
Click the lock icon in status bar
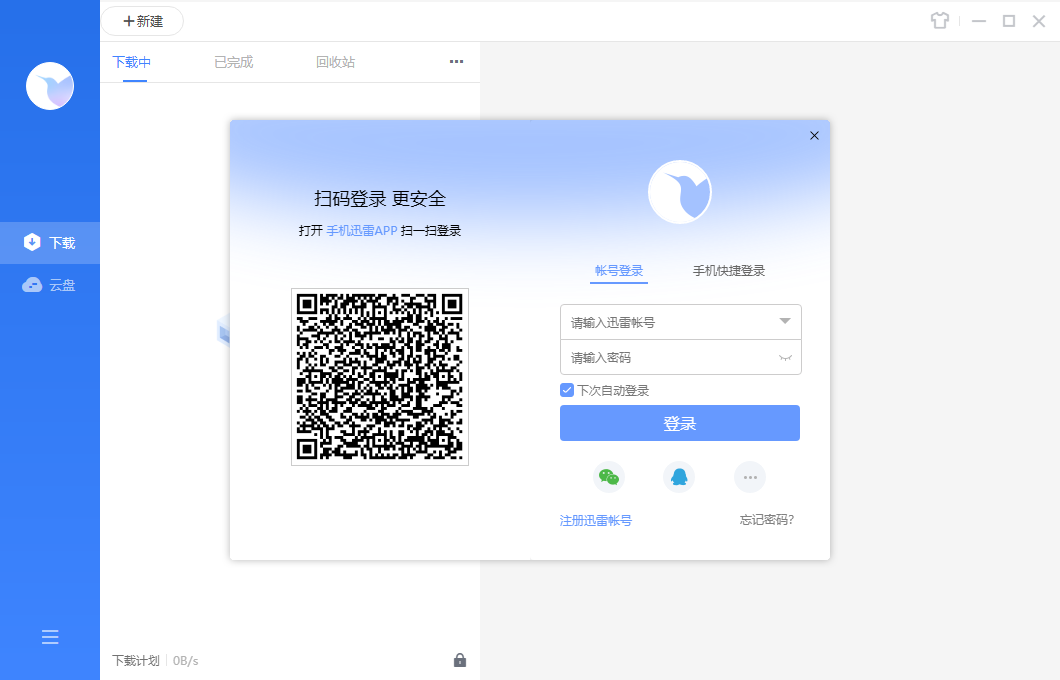460,660
